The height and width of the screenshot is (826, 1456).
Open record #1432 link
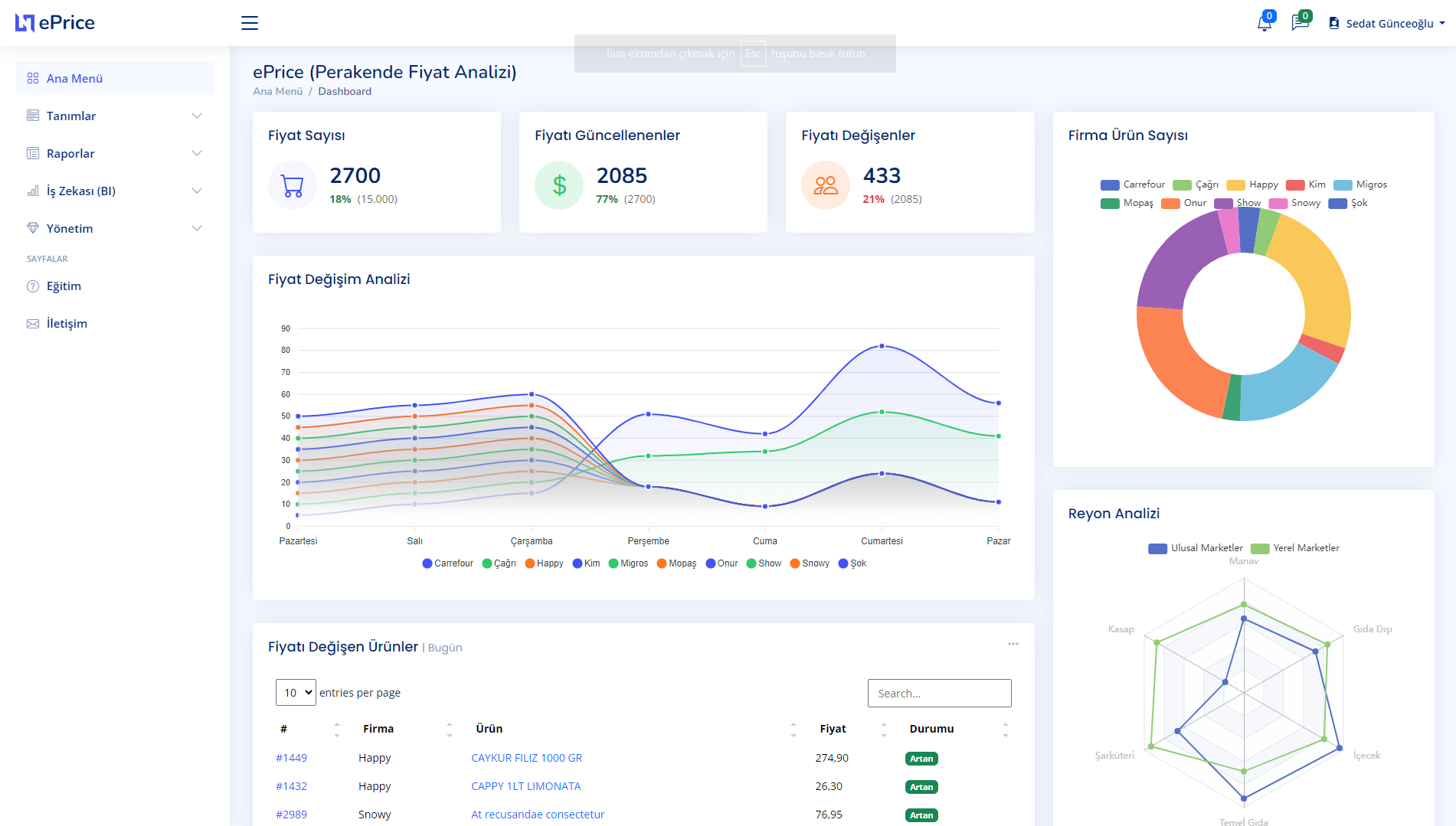click(291, 786)
